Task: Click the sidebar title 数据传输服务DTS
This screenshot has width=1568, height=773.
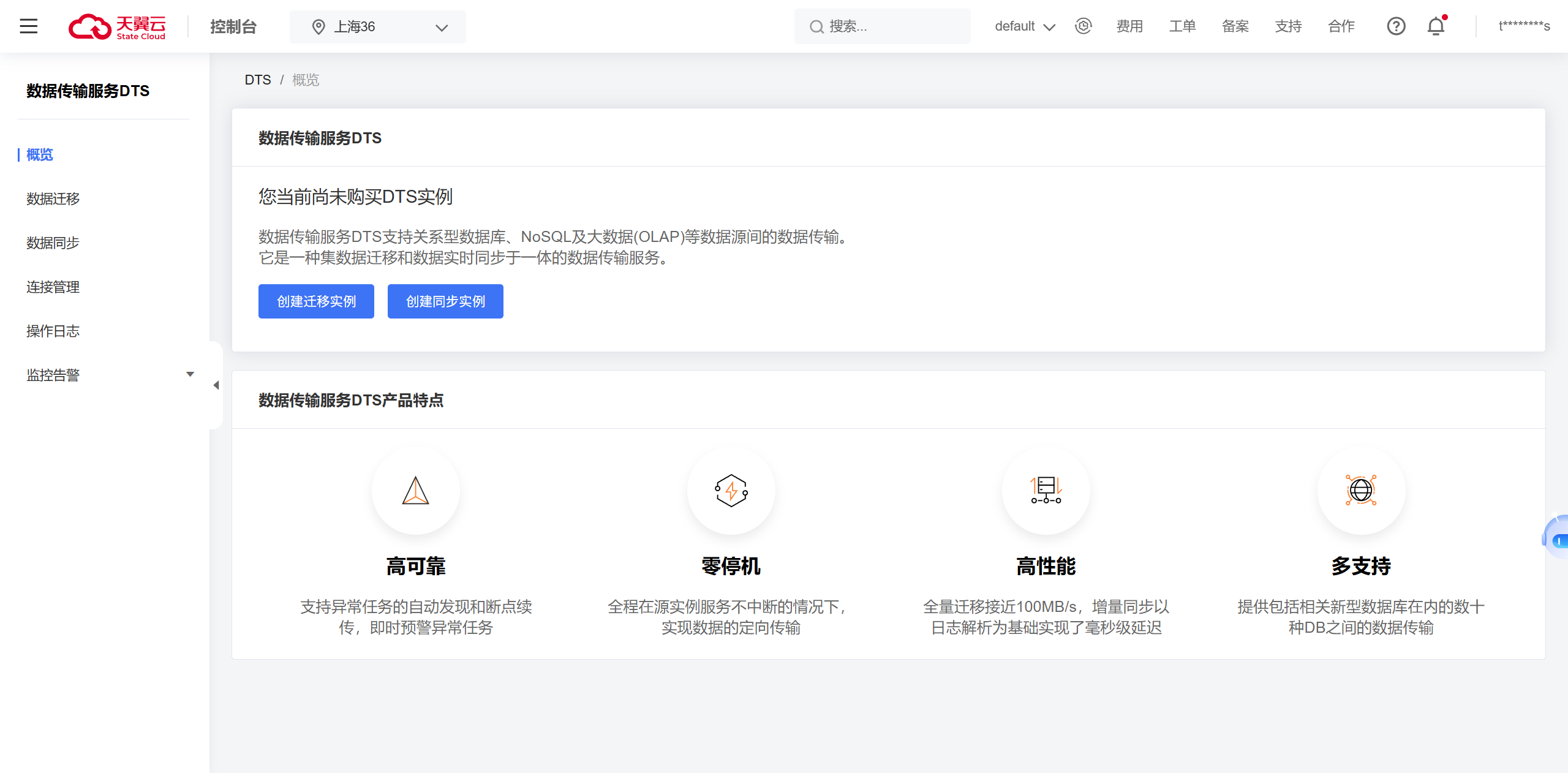Action: [x=88, y=91]
